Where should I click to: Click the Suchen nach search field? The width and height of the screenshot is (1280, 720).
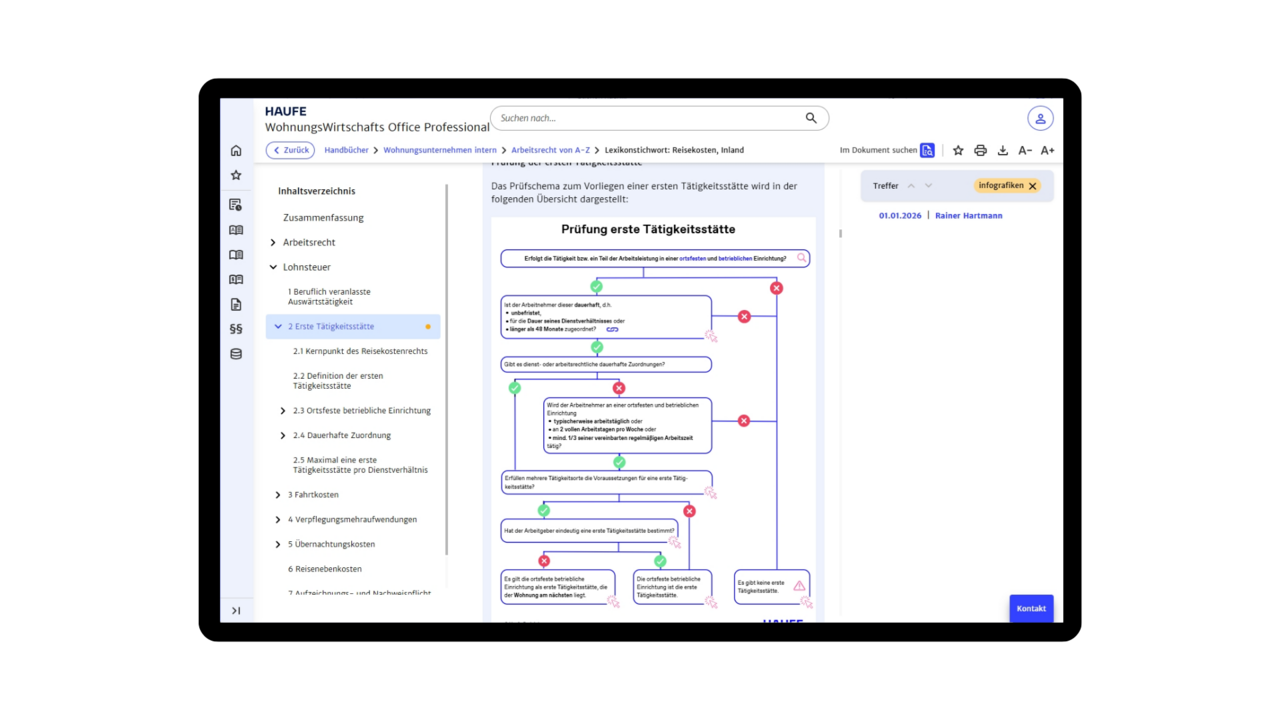(x=650, y=118)
